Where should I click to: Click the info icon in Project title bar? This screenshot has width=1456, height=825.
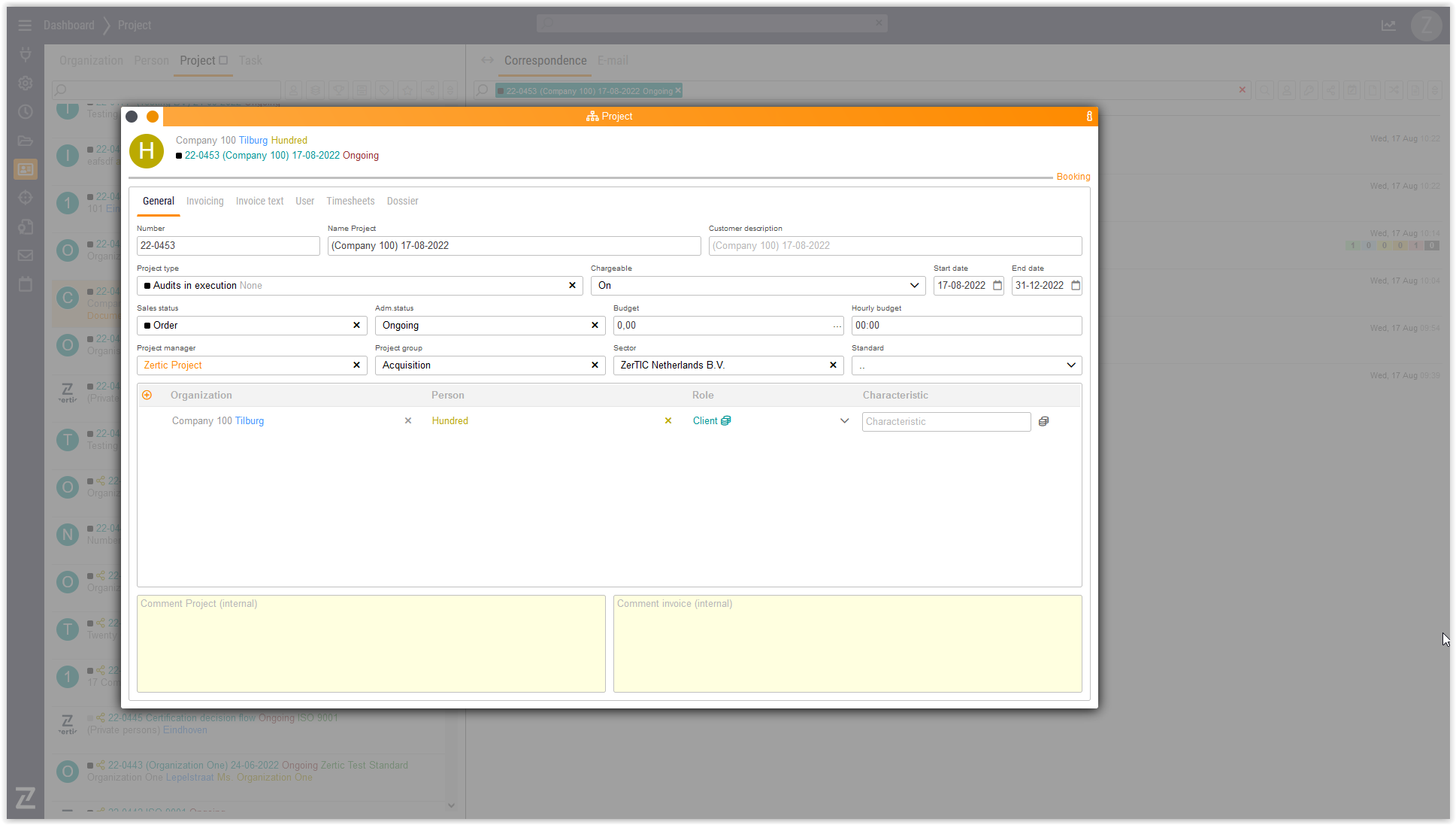point(1089,117)
